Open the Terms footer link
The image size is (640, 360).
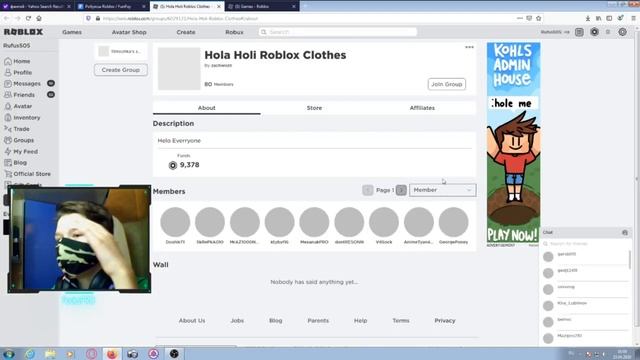coord(401,321)
